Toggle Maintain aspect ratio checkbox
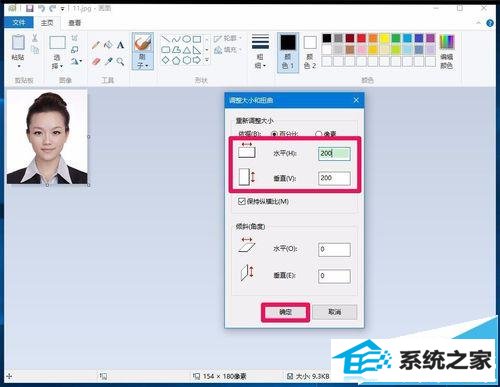This screenshot has width=500, height=387. [242, 201]
